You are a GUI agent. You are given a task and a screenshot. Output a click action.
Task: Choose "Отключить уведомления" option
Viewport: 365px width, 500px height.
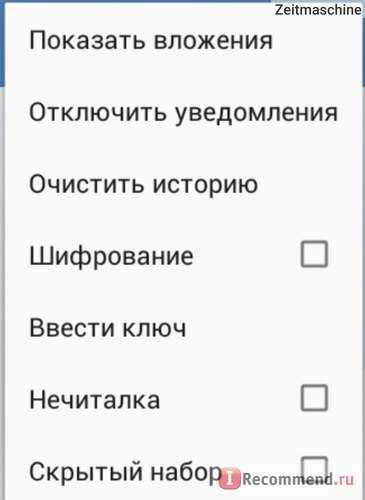[183, 112]
